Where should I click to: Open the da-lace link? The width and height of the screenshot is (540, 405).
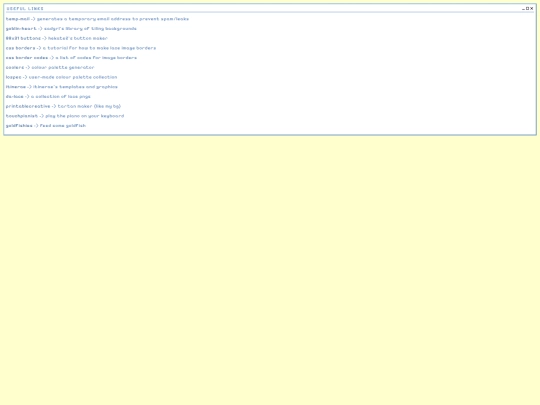coord(15,96)
